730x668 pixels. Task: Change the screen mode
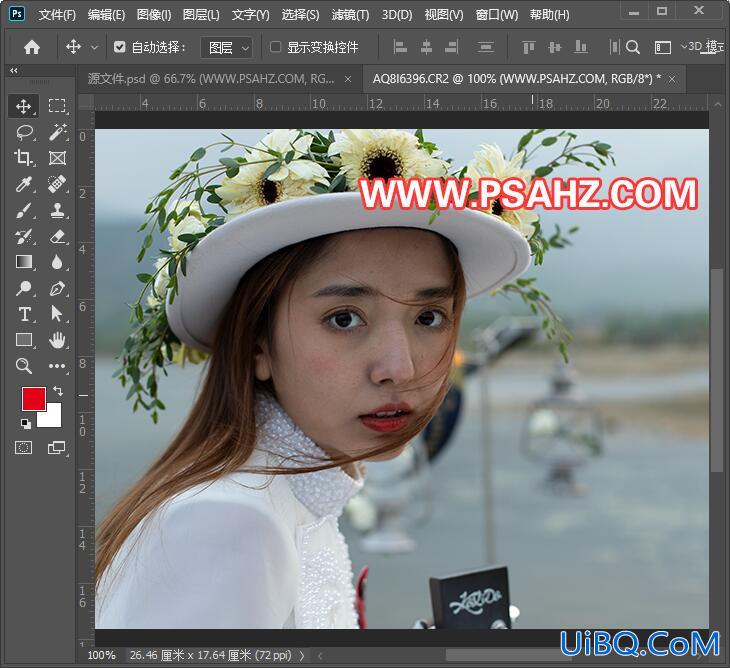click(57, 448)
